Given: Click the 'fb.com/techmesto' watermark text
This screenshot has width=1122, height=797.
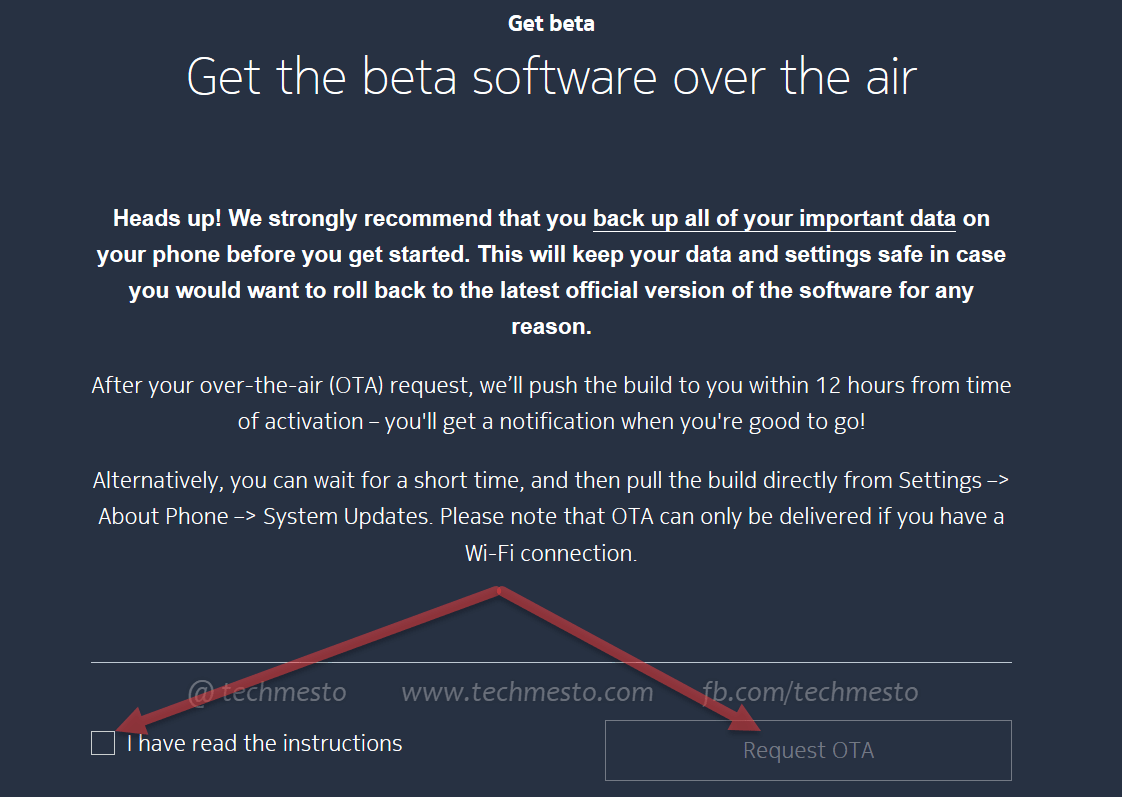Looking at the screenshot, I should pos(808,692).
